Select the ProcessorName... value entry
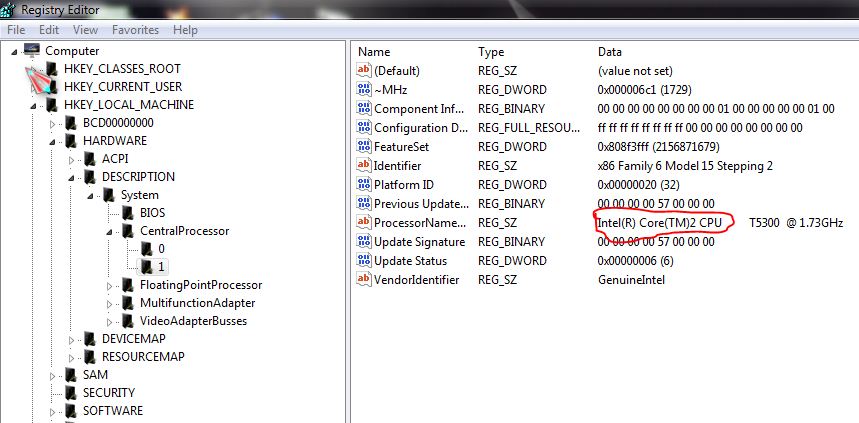859x423 pixels. pyautogui.click(x=421, y=222)
